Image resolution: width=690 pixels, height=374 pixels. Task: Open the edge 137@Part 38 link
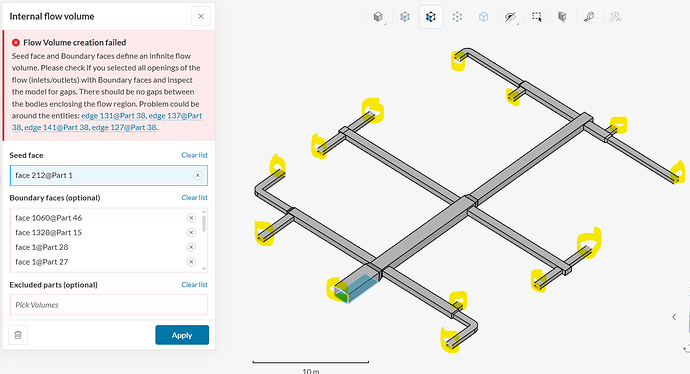coord(175,116)
